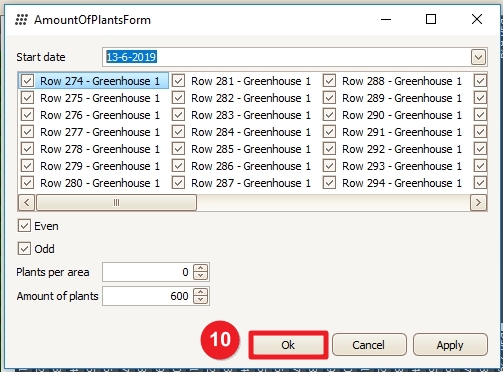Toggle Row 285 - Greenhouse 1 checkbox
Viewport: 503px width, 372px height.
pos(178,149)
